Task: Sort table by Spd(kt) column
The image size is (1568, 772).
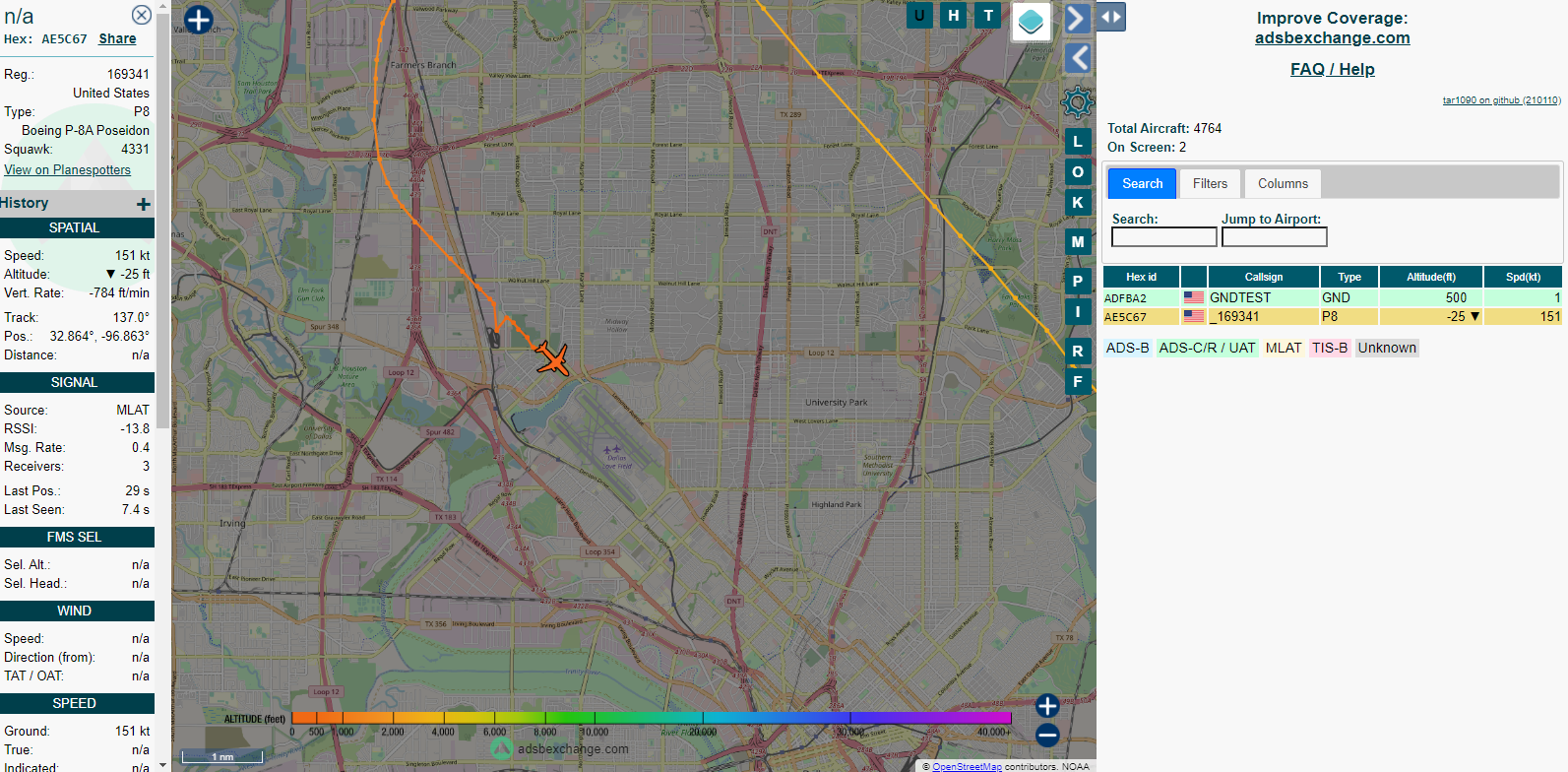Action: [1523, 277]
